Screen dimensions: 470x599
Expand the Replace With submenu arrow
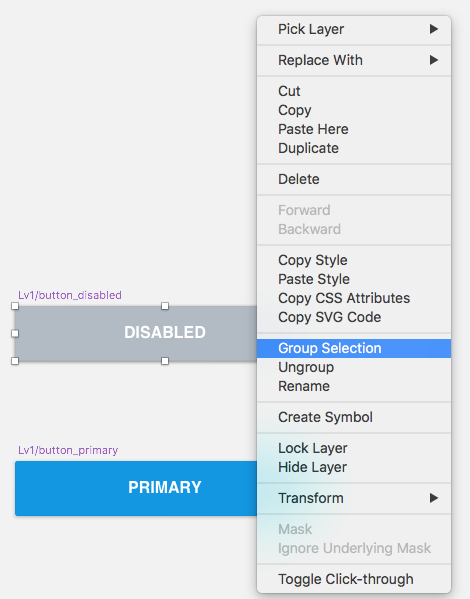pos(433,60)
